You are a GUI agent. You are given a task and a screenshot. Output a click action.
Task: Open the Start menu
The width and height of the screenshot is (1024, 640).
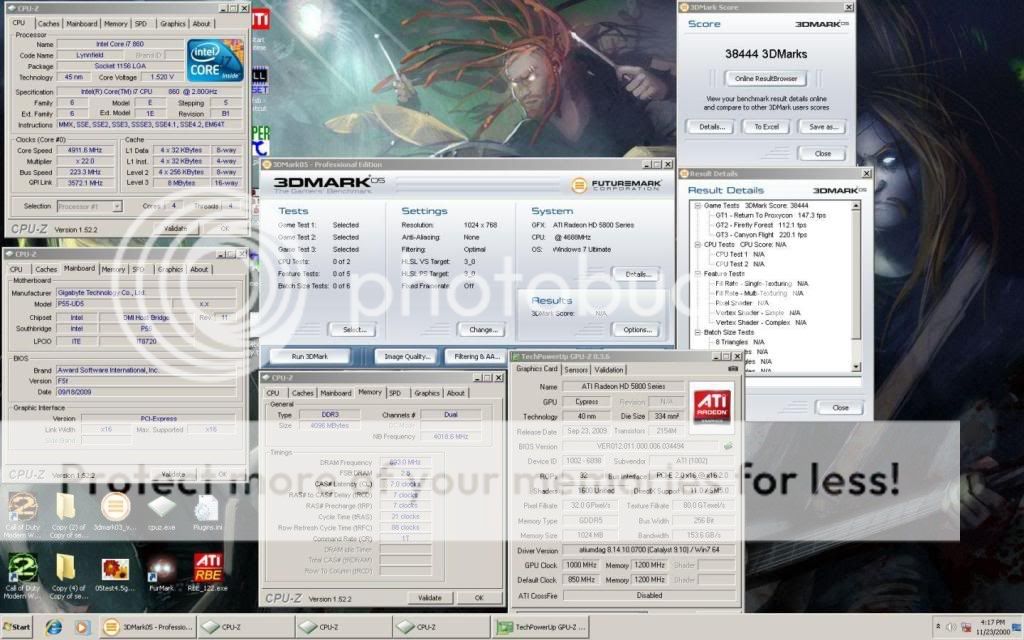click(x=17, y=627)
